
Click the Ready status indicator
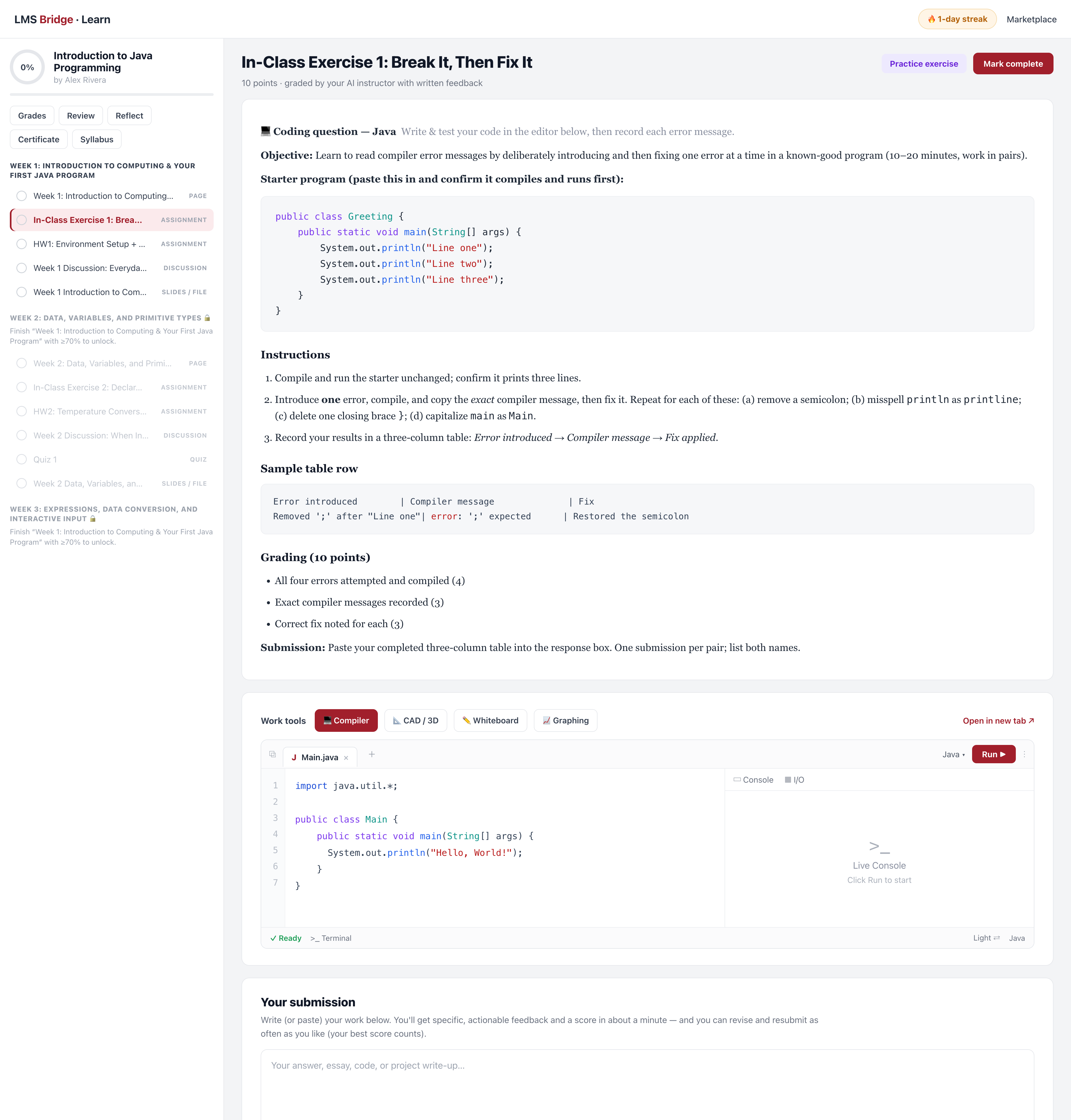286,938
